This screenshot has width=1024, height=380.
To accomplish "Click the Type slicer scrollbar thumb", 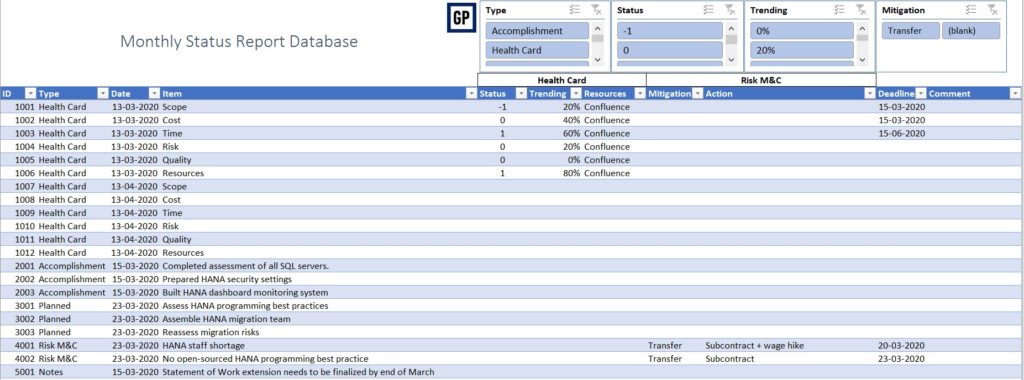I will click(598, 39).
